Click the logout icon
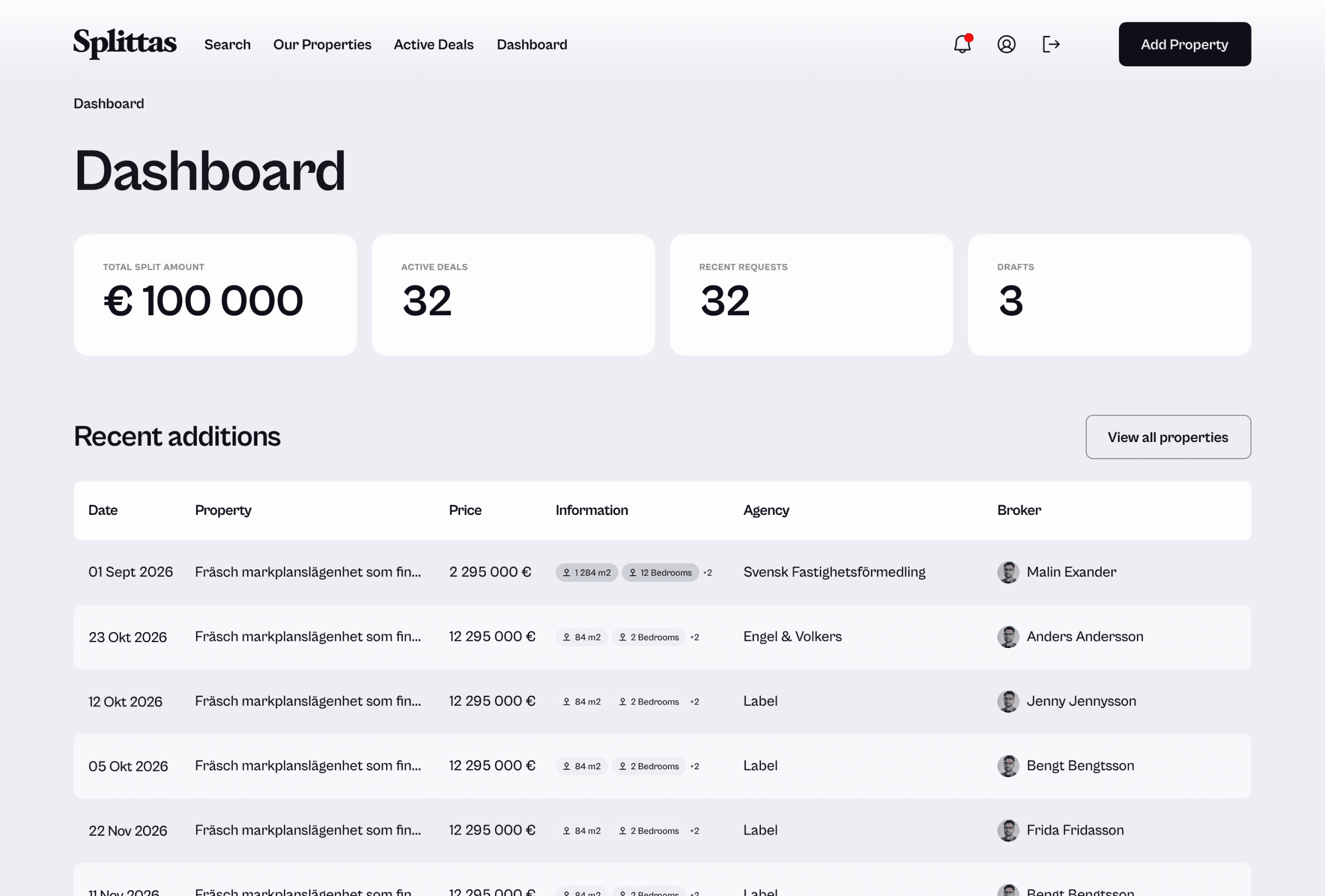The width and height of the screenshot is (1325, 896). point(1050,45)
